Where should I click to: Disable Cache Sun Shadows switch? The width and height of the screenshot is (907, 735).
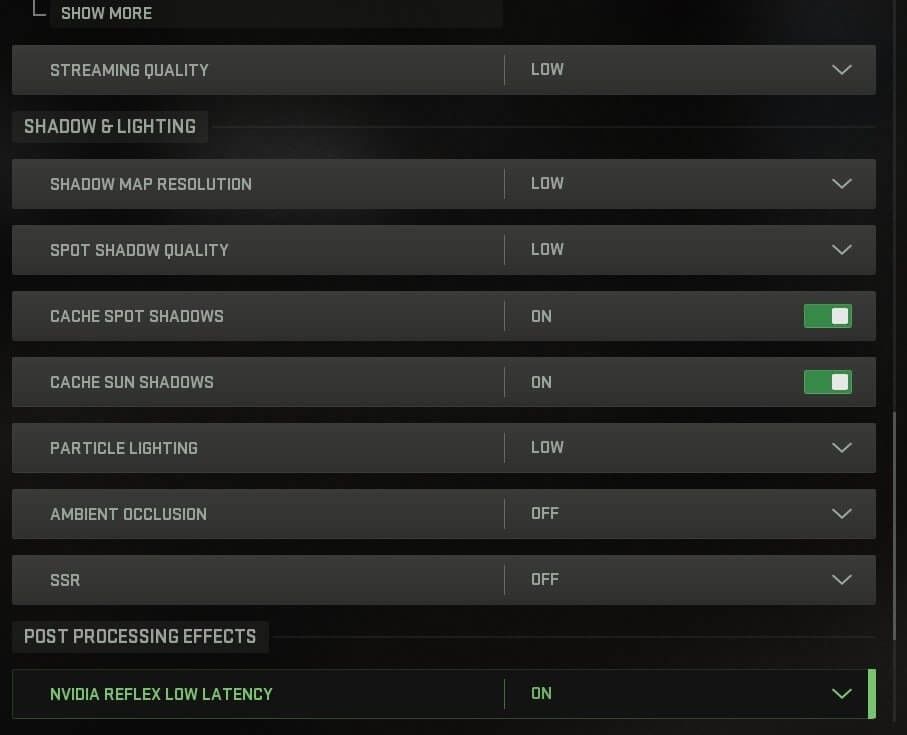click(827, 382)
